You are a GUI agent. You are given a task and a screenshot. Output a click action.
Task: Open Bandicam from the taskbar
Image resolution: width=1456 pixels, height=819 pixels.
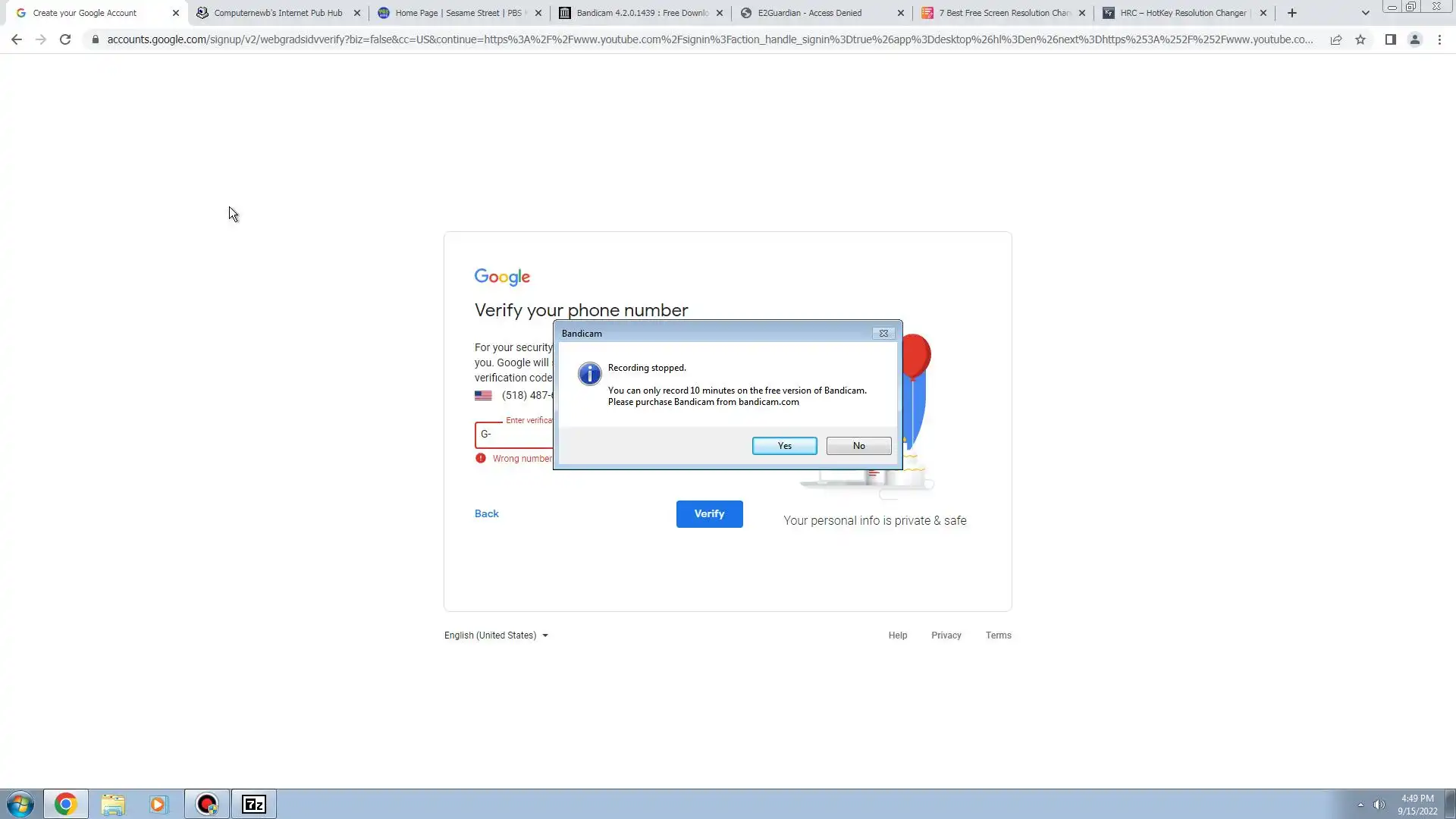click(x=206, y=804)
